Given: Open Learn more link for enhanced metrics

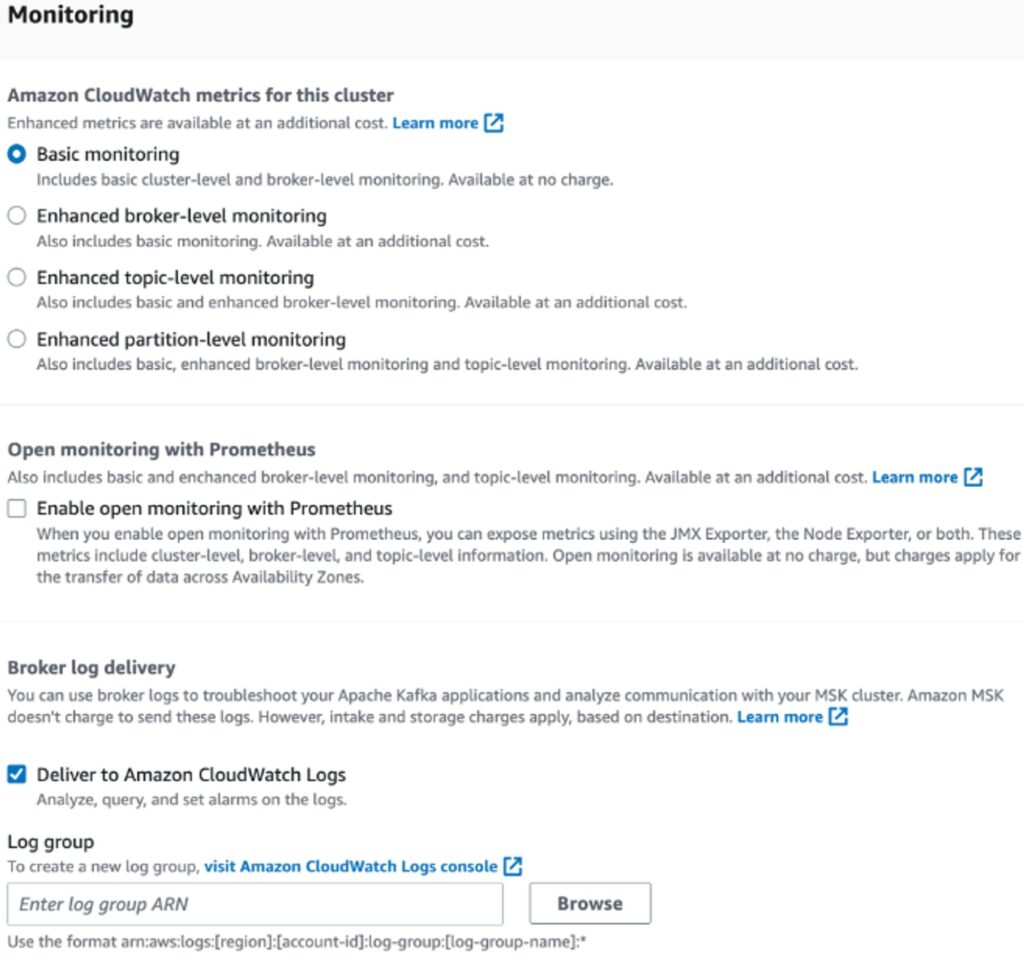Looking at the screenshot, I should point(435,123).
